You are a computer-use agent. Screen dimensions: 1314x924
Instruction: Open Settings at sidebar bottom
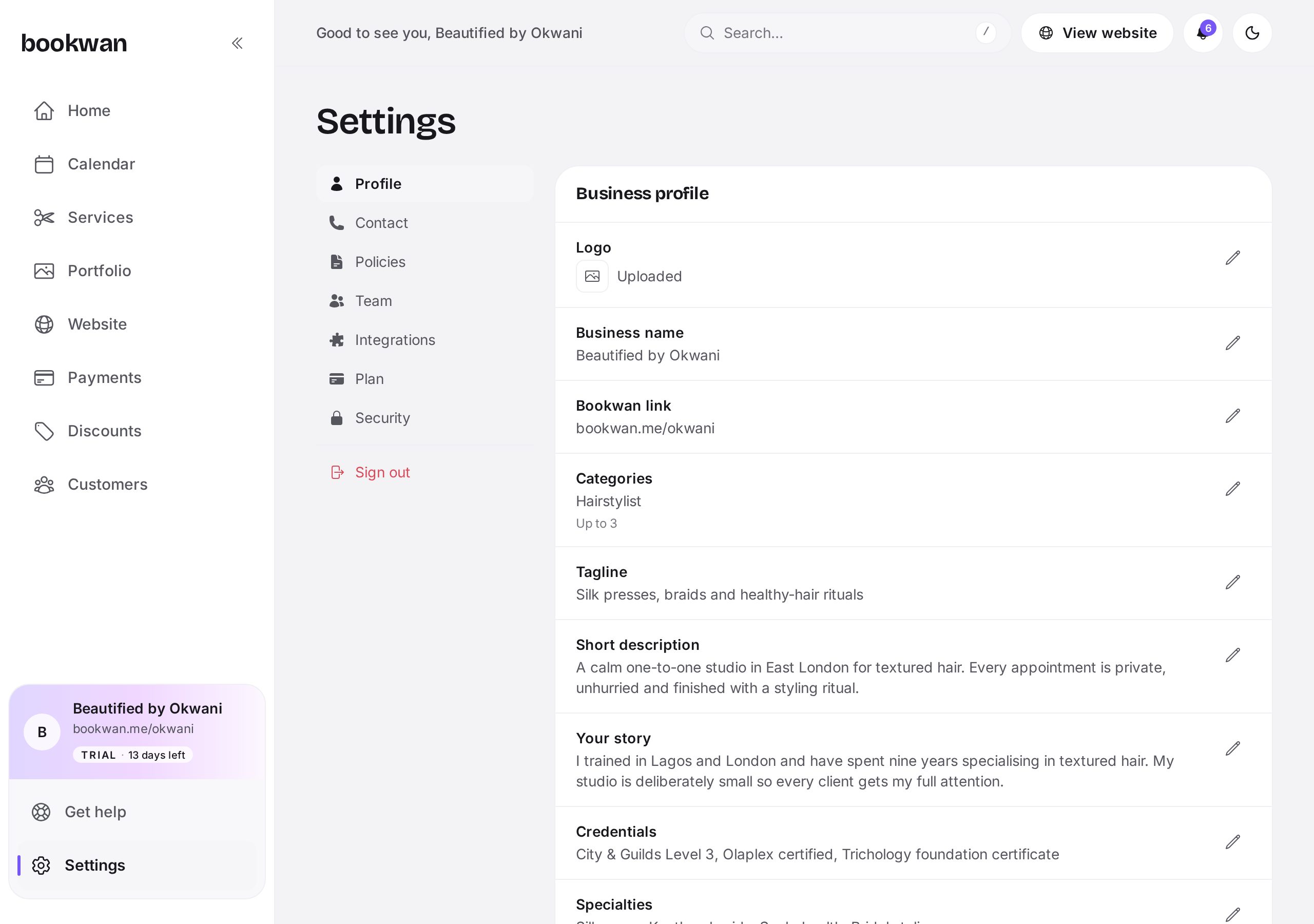click(x=137, y=865)
